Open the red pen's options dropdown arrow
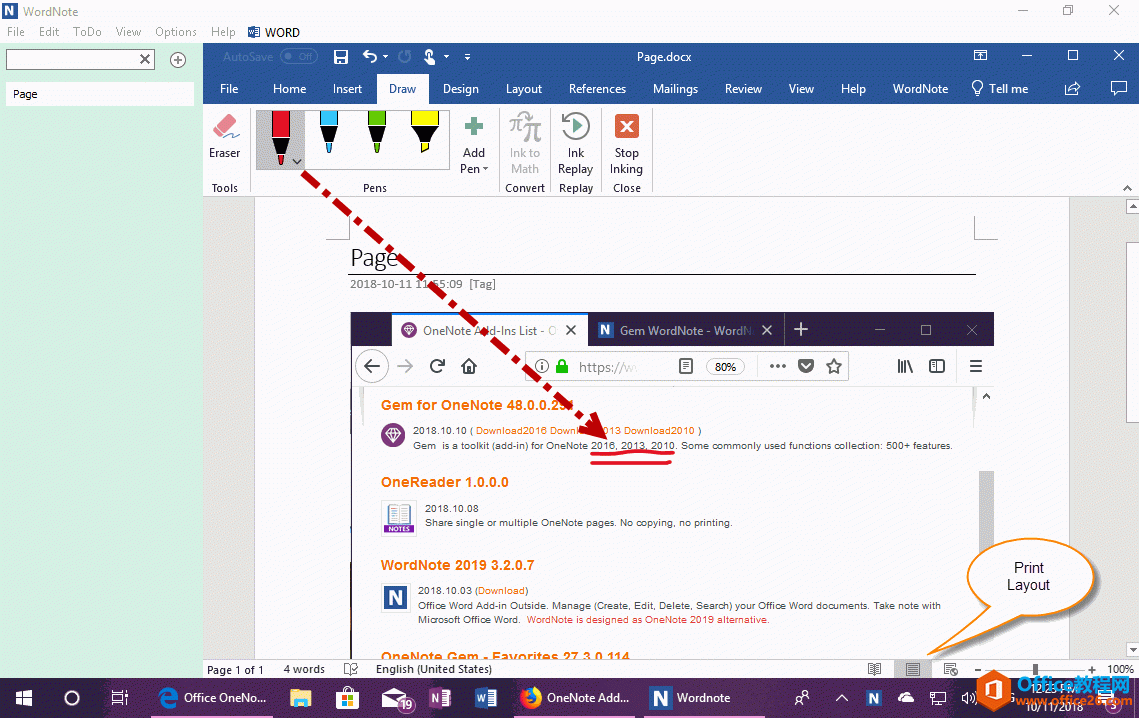The width and height of the screenshot is (1139, 718). pos(295,160)
